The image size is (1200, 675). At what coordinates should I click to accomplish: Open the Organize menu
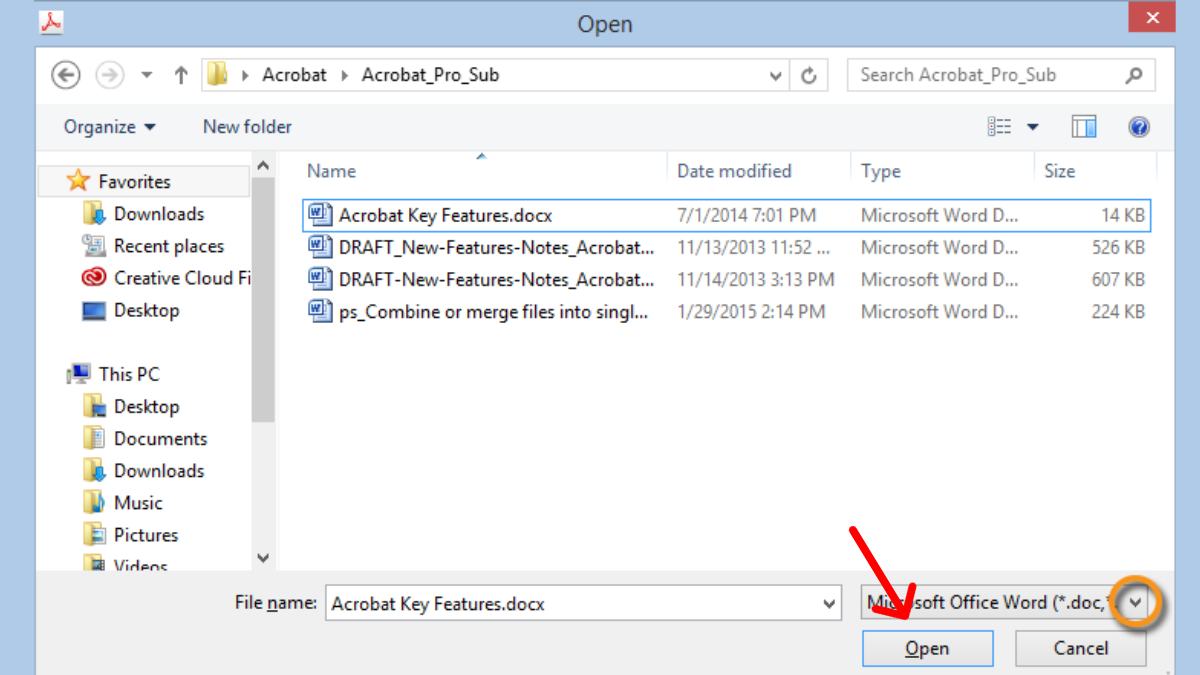[109, 127]
